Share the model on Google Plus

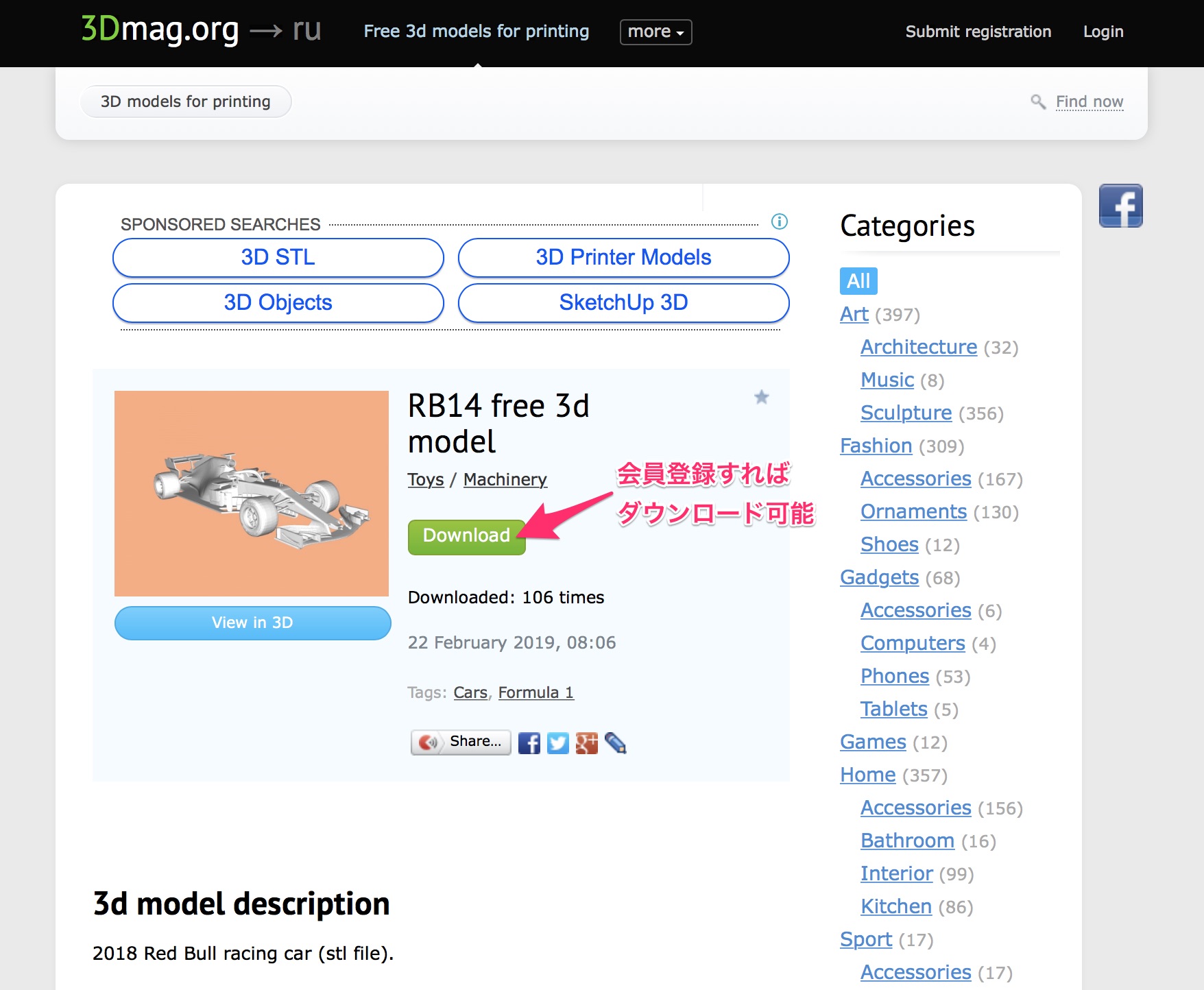click(x=586, y=743)
